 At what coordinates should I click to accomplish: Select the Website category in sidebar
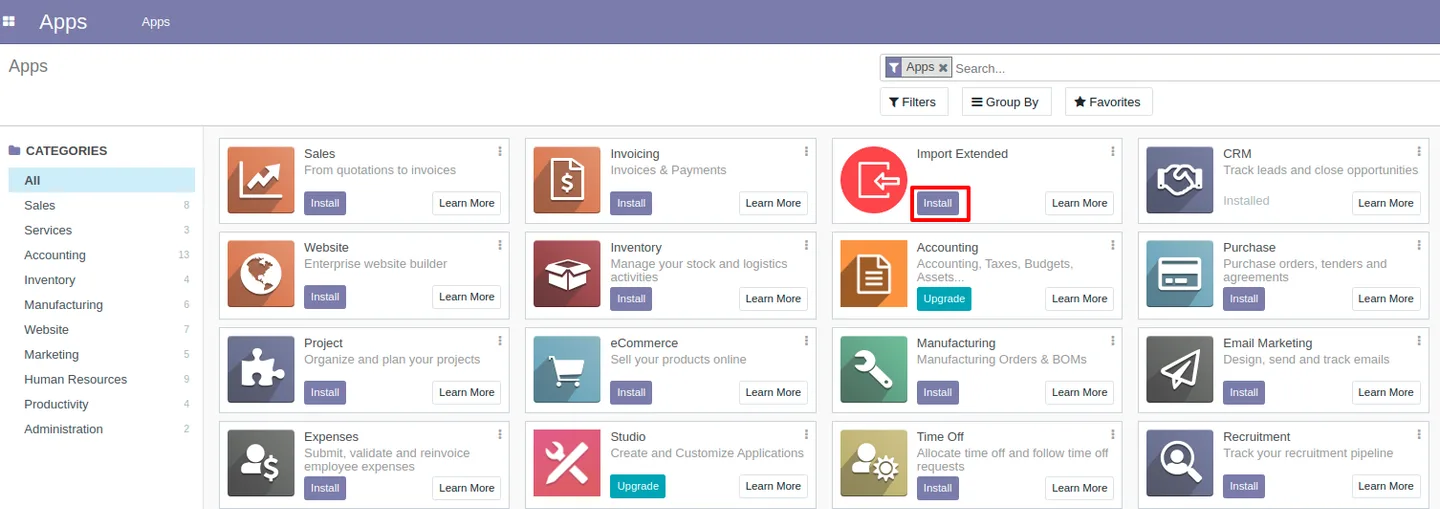coord(102,329)
